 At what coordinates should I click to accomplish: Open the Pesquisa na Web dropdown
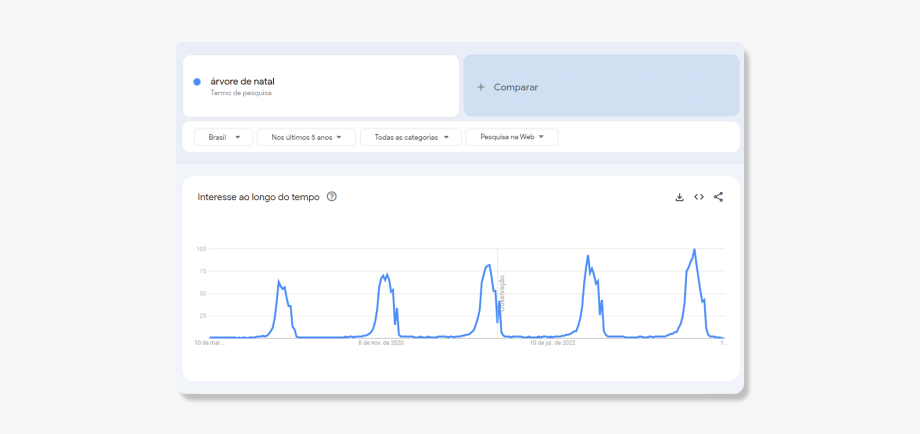click(x=512, y=137)
